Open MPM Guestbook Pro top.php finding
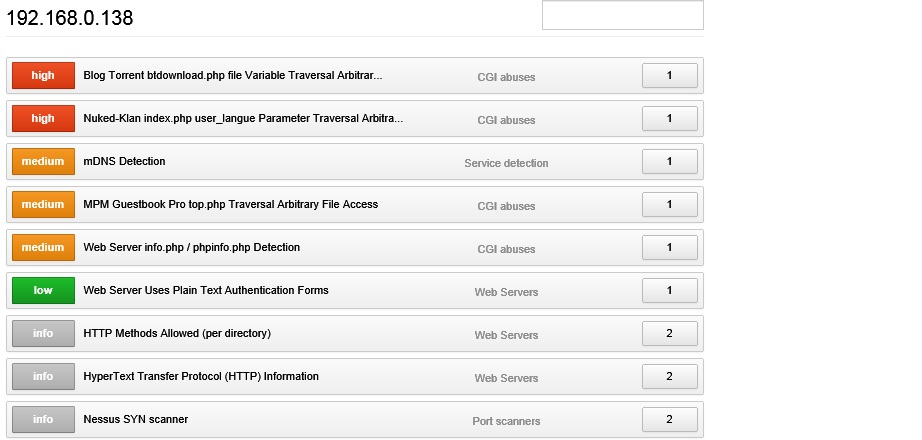Viewport: 922px width, 440px height. [230, 205]
